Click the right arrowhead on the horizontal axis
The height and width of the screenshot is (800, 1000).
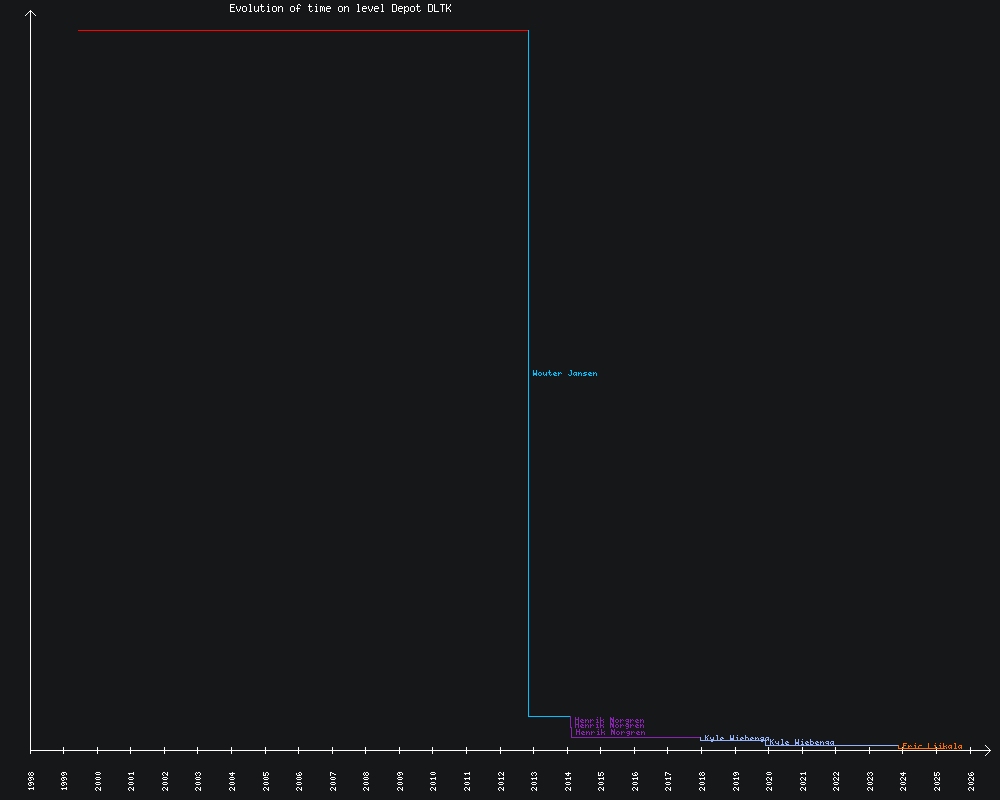tap(986, 749)
